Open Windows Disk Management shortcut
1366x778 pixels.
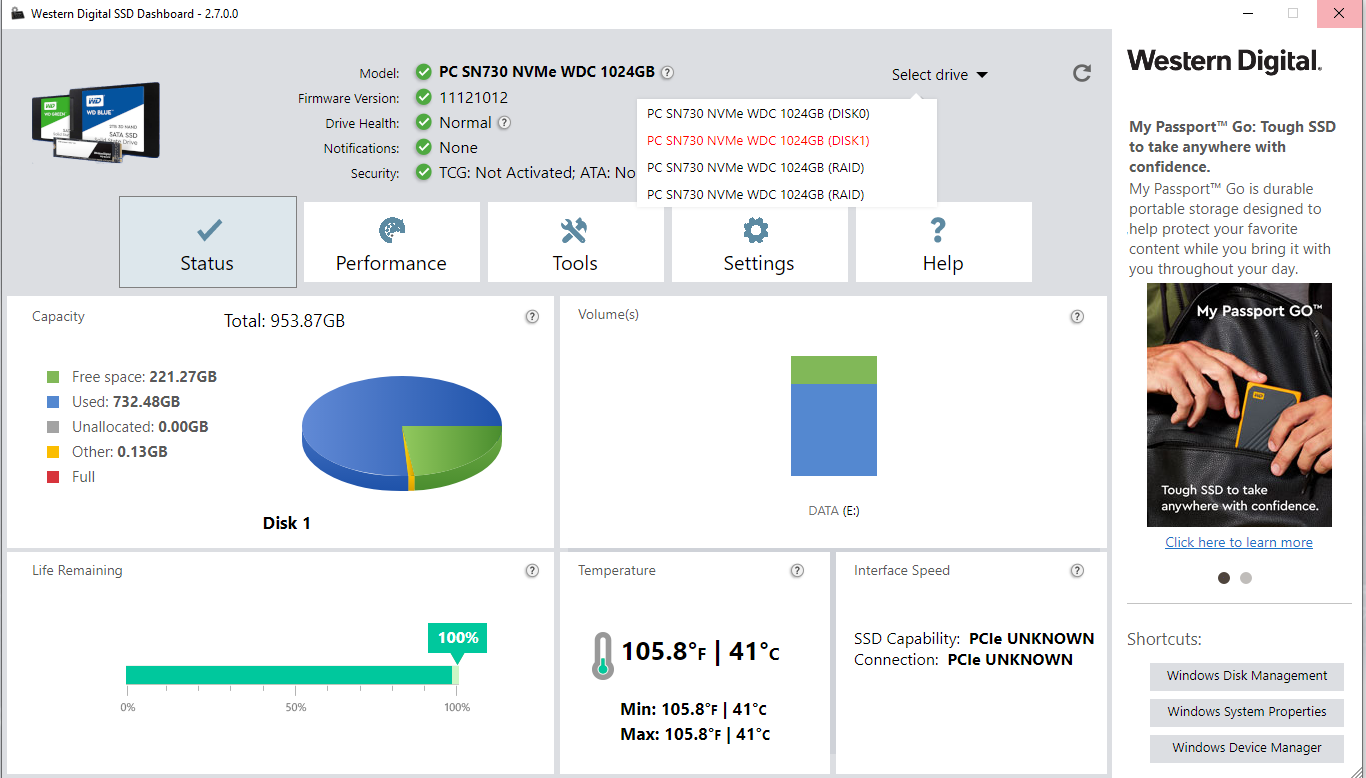click(x=1247, y=676)
